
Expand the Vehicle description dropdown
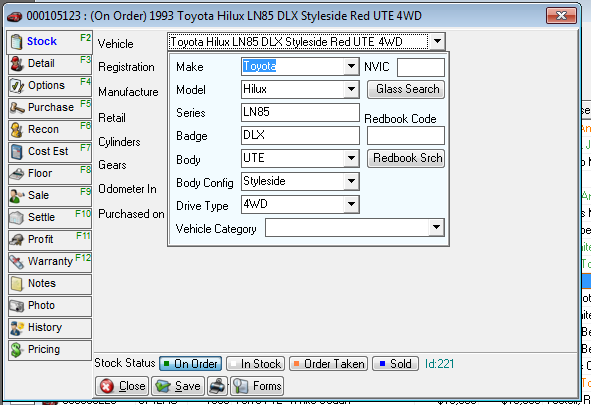437,41
